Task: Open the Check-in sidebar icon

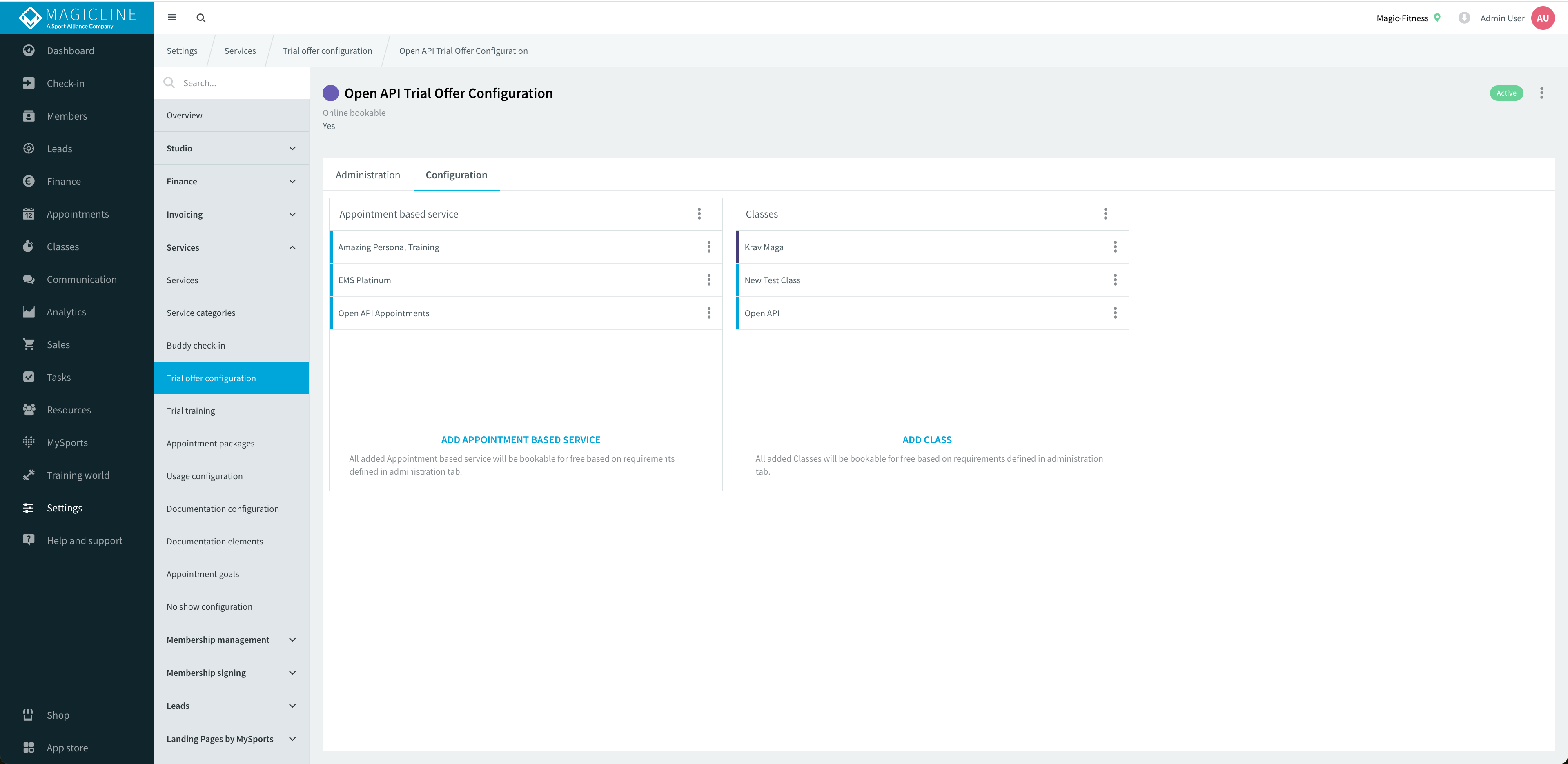Action: pos(29,83)
